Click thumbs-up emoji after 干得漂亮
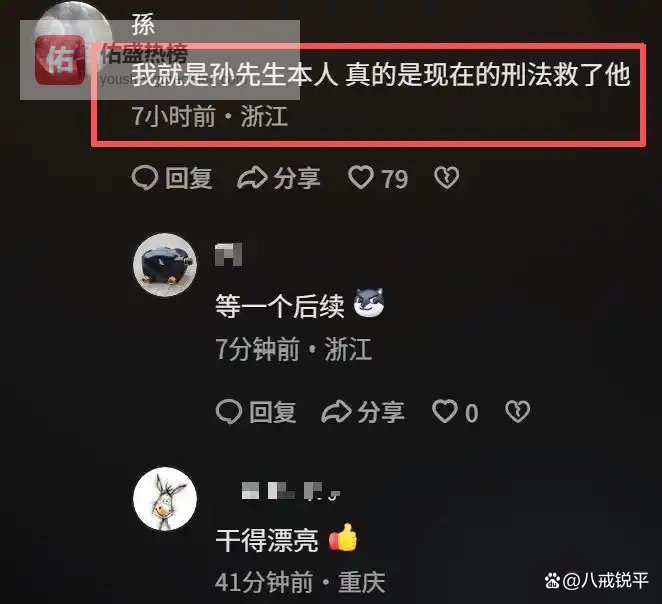 coord(343,537)
